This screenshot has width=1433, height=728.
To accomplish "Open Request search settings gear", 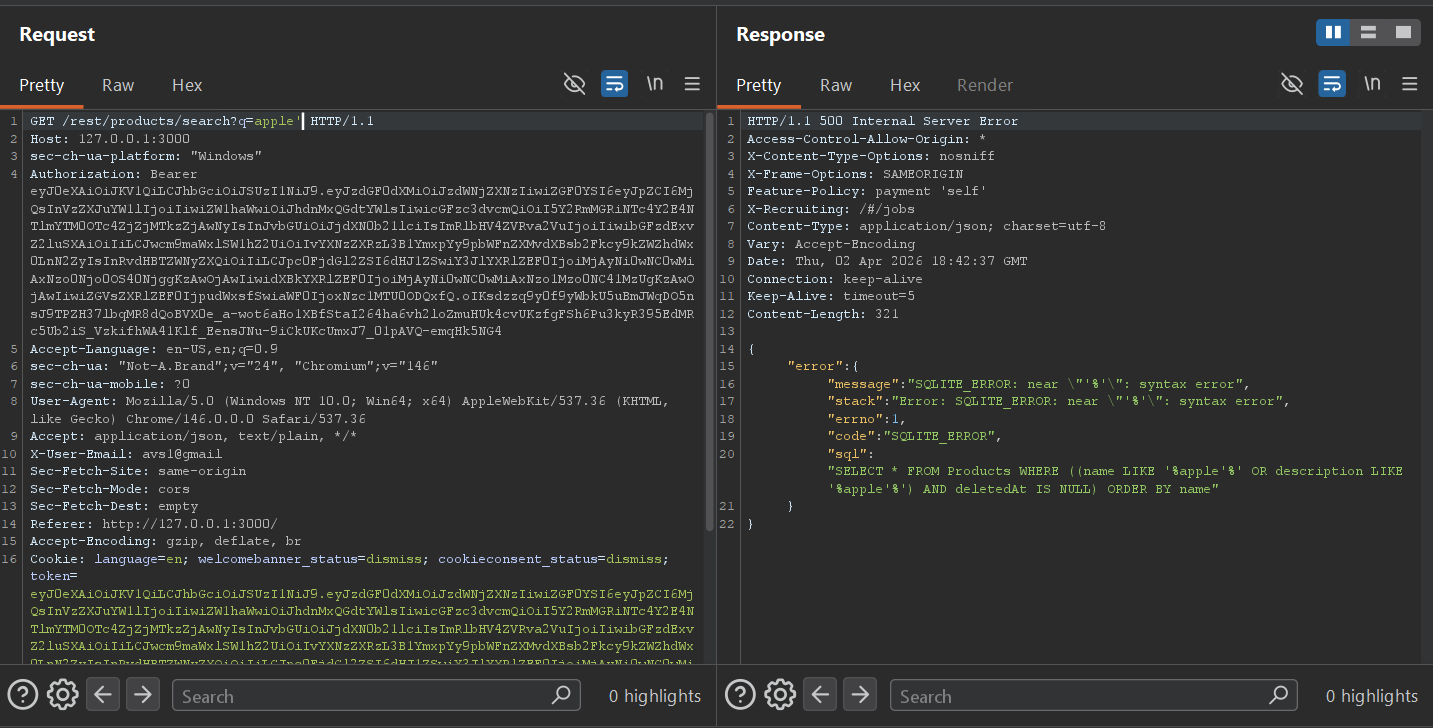I will click(x=62, y=694).
